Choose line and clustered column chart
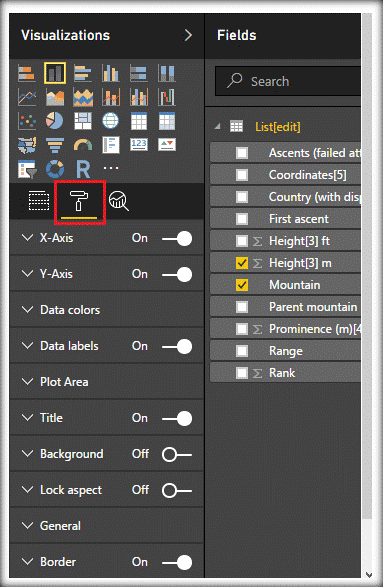Image resolution: width=383 pixels, height=587 pixels. pyautogui.click(x=139, y=97)
